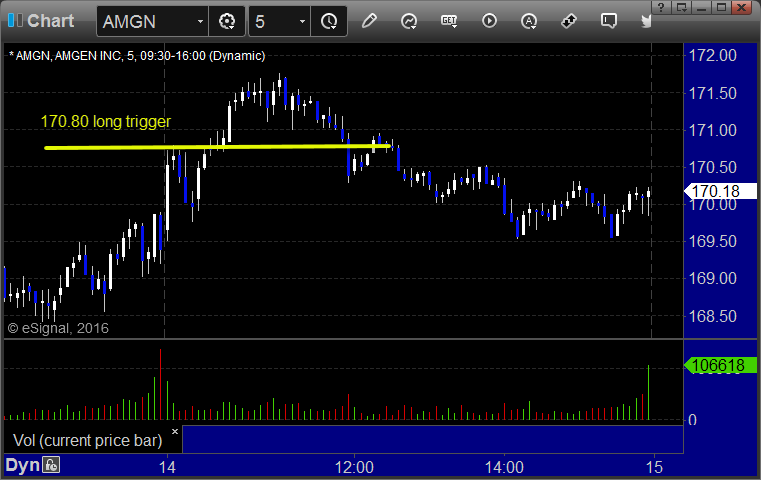Select the '170.80 long trigger' text annotation
Screen dimensions: 761x480
point(106,121)
